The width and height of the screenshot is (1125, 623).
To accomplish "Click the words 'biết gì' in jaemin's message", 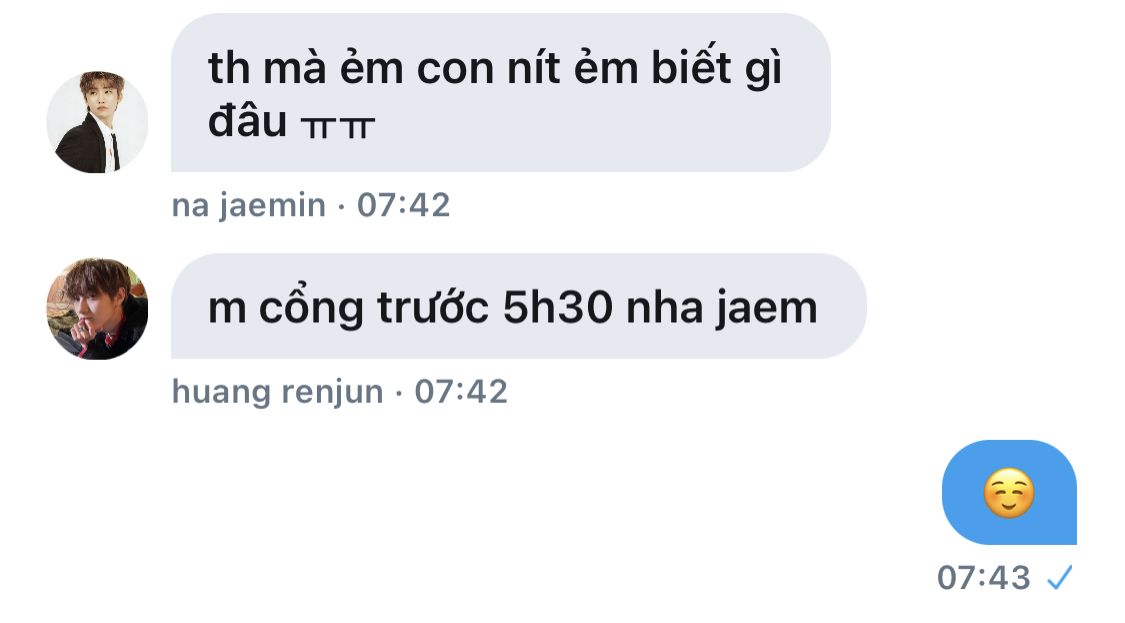I will tap(716, 70).
